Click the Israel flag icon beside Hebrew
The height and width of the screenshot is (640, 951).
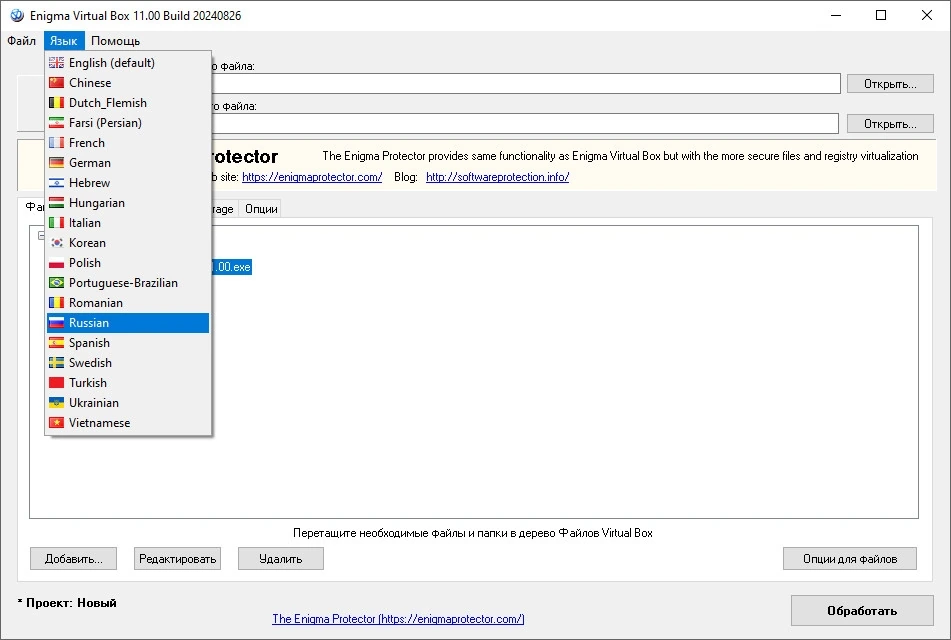click(x=56, y=183)
